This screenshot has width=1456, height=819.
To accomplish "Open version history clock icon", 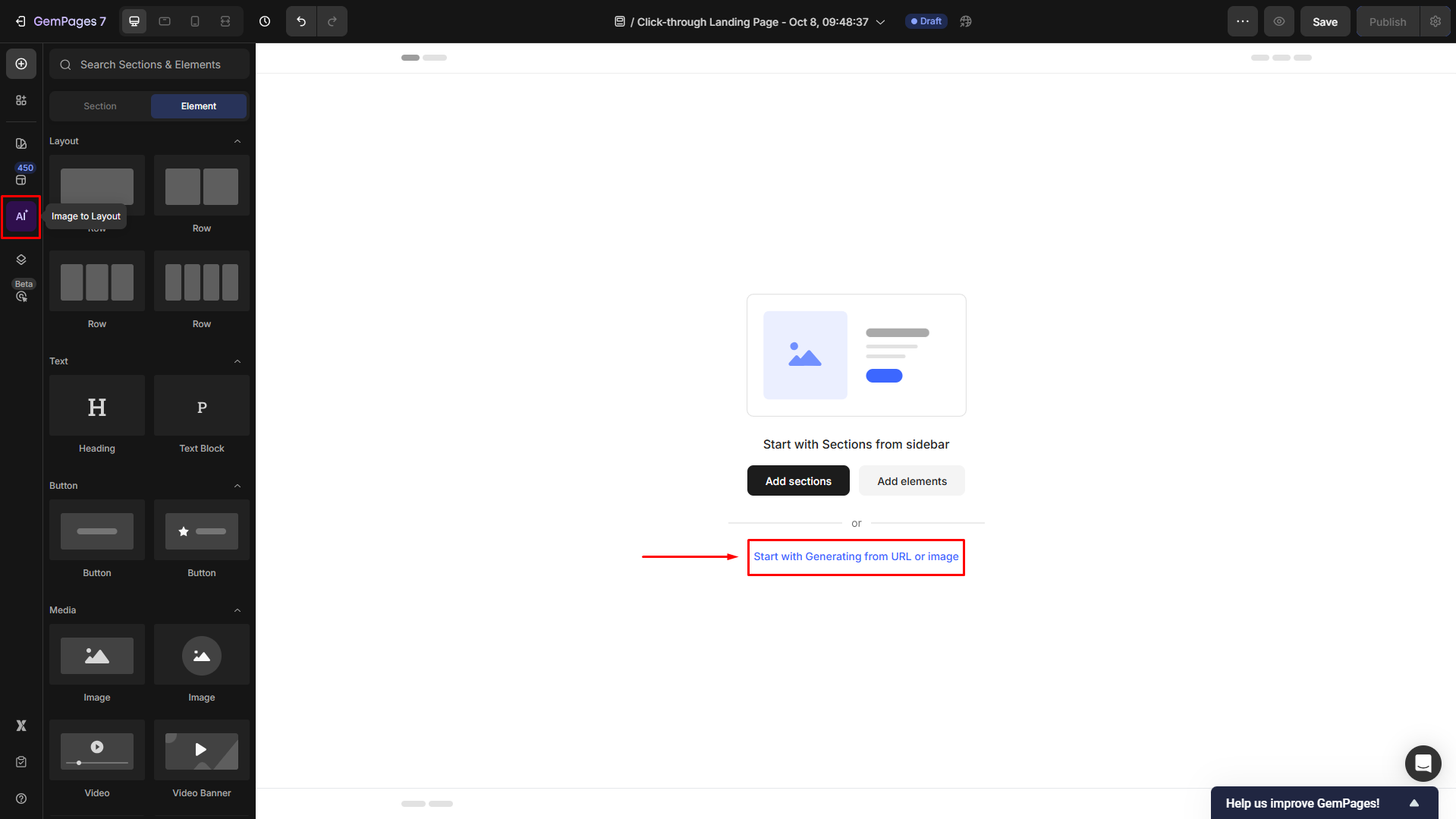I will coord(265,21).
